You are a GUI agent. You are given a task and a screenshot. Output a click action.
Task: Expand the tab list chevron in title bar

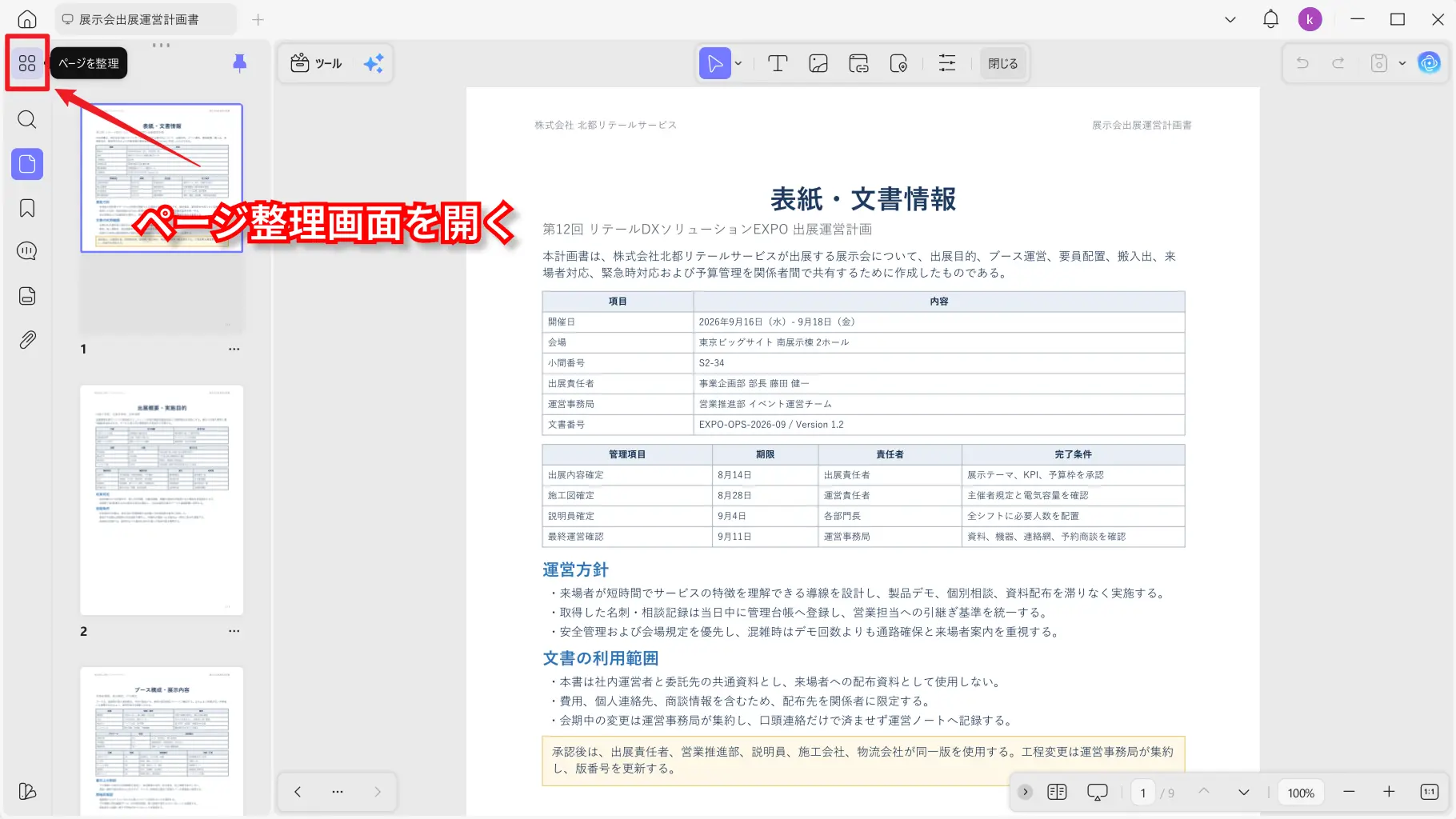click(1230, 20)
